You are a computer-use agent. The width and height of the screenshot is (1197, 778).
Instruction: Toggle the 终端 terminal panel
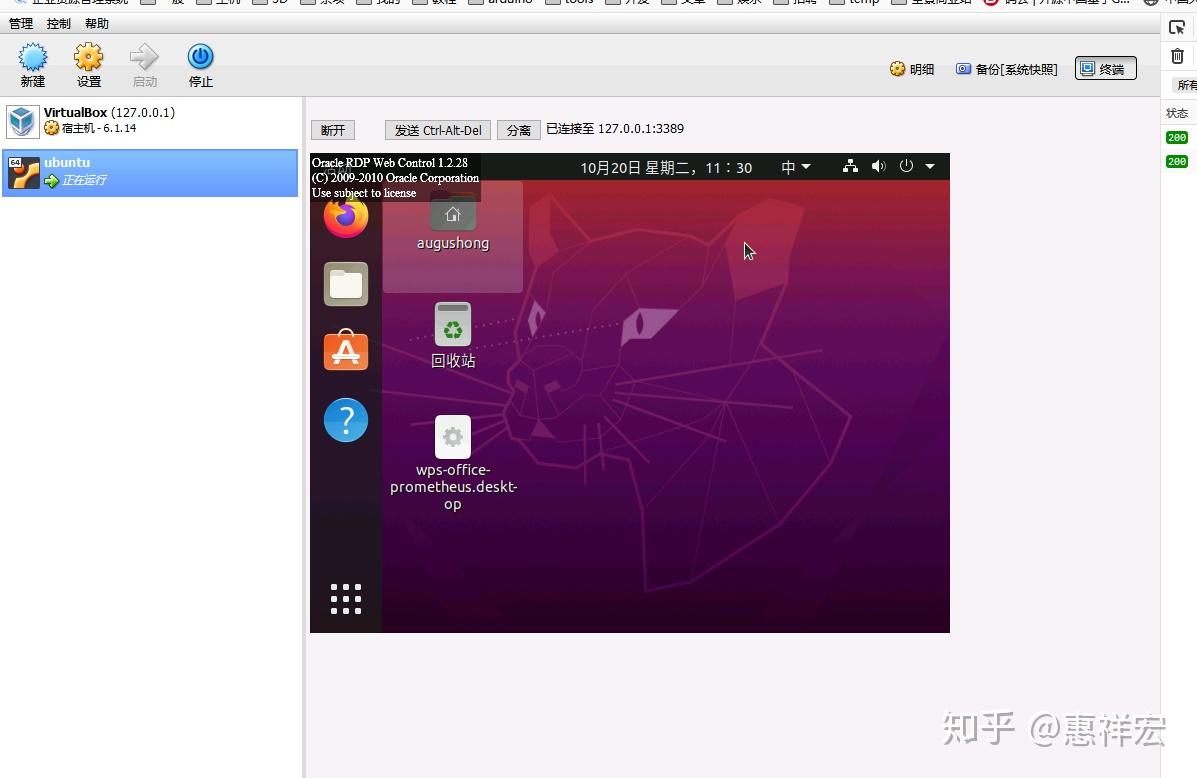(1104, 68)
